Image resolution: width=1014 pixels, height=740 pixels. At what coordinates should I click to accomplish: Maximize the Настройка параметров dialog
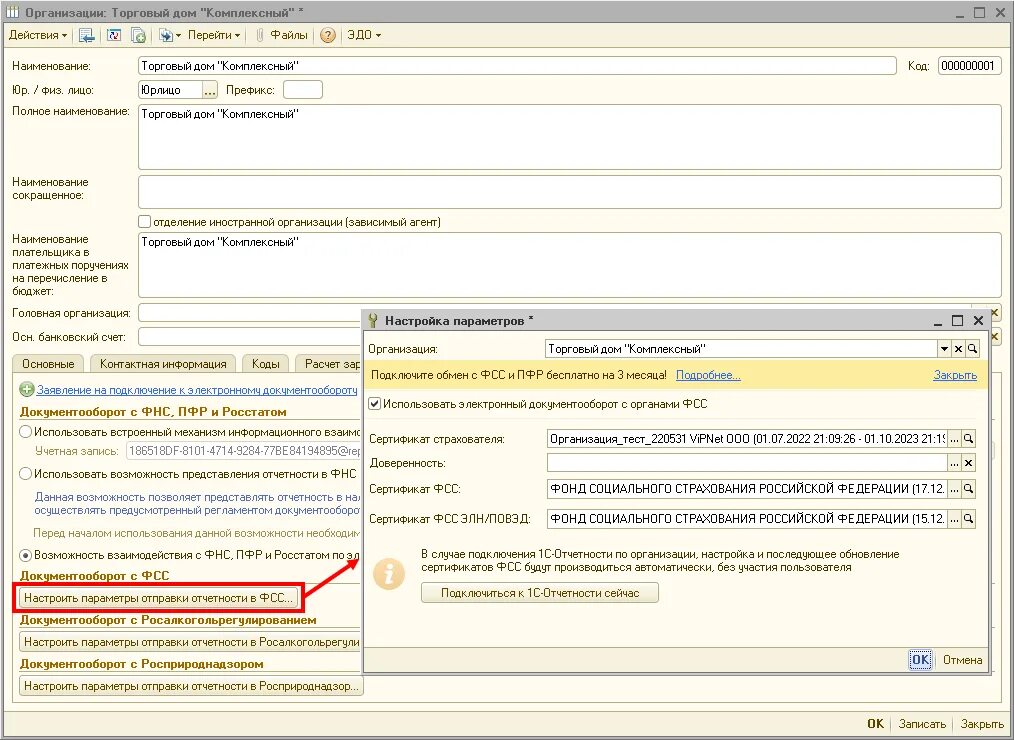[x=958, y=321]
